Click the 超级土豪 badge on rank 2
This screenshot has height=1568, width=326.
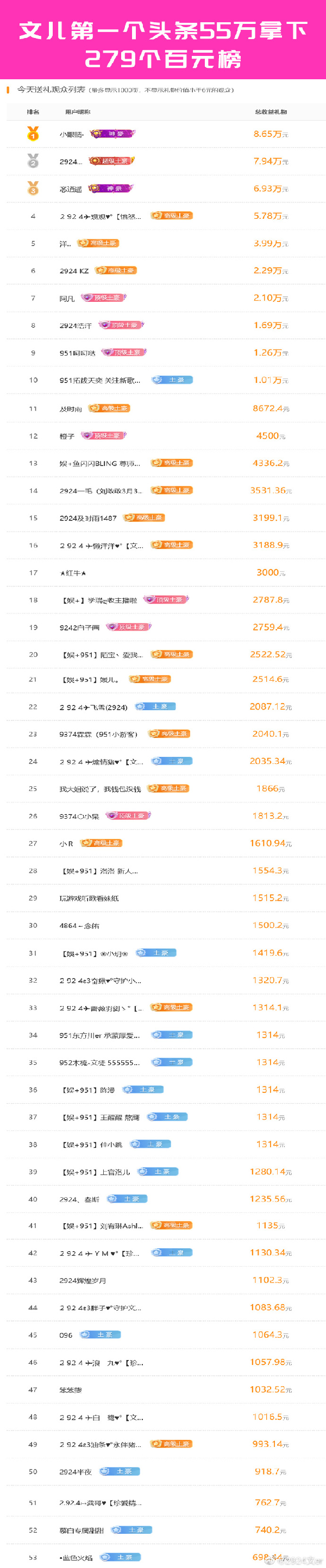click(x=111, y=161)
